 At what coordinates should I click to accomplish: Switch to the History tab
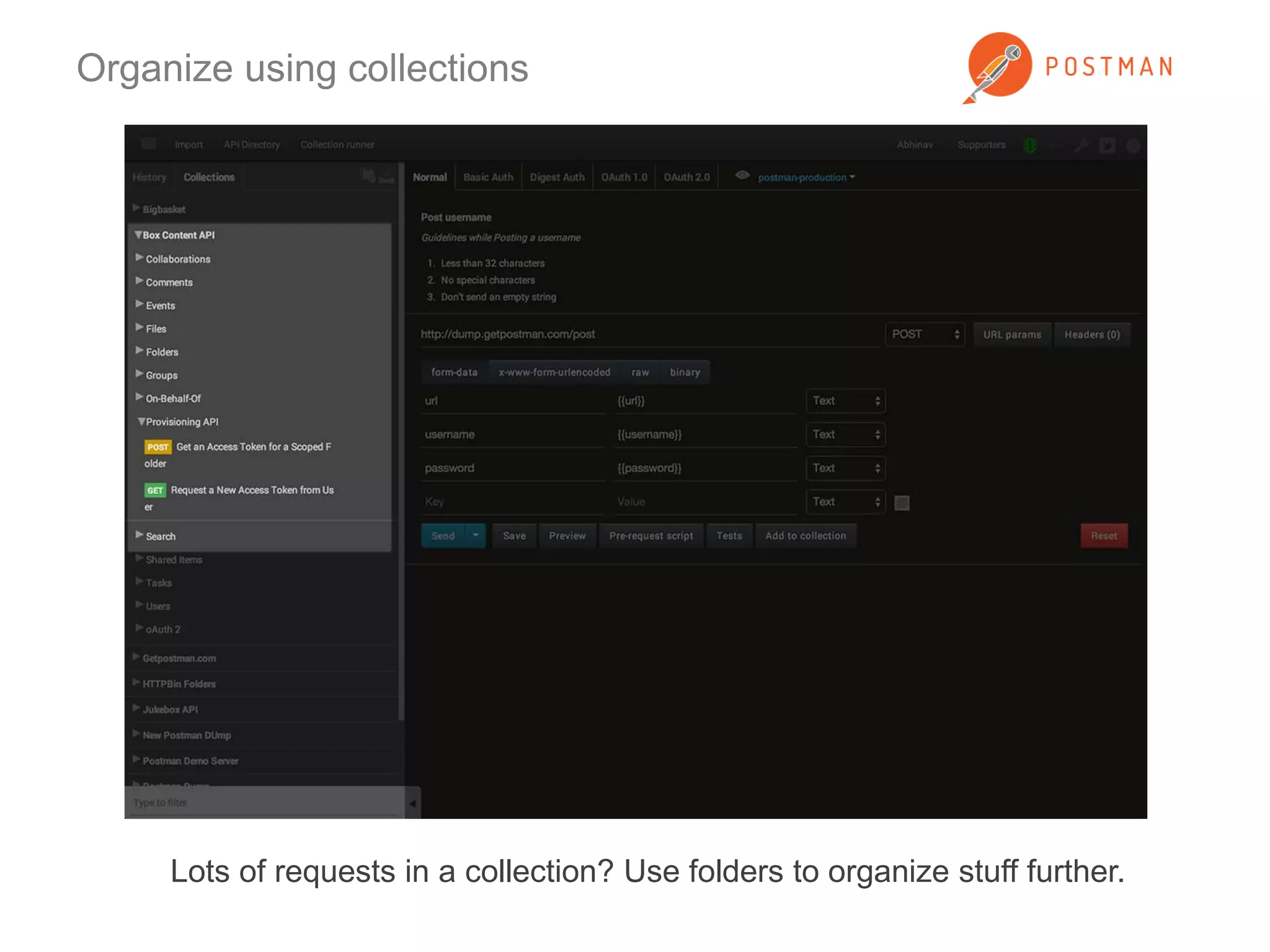[149, 177]
